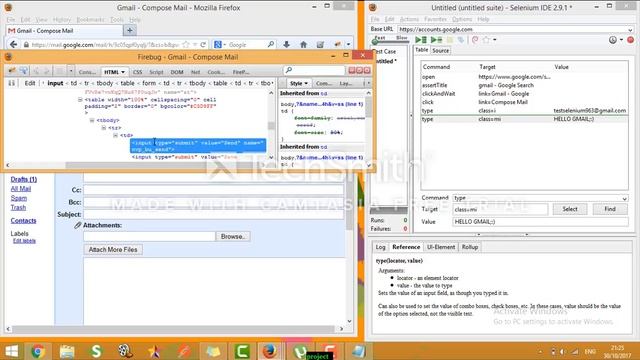Go back in Firefox navigation
The height and width of the screenshot is (360, 640).
pos(13,44)
